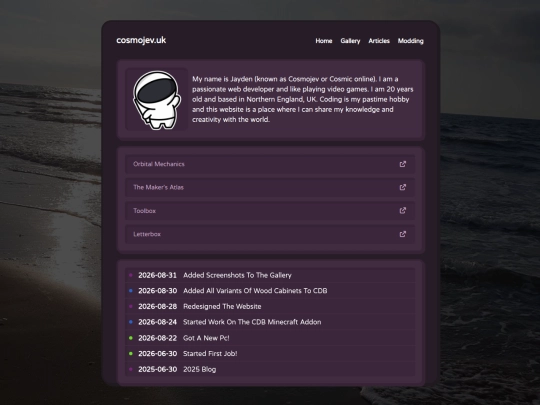Open the Modding nav item
The image size is (540, 405).
tap(411, 41)
